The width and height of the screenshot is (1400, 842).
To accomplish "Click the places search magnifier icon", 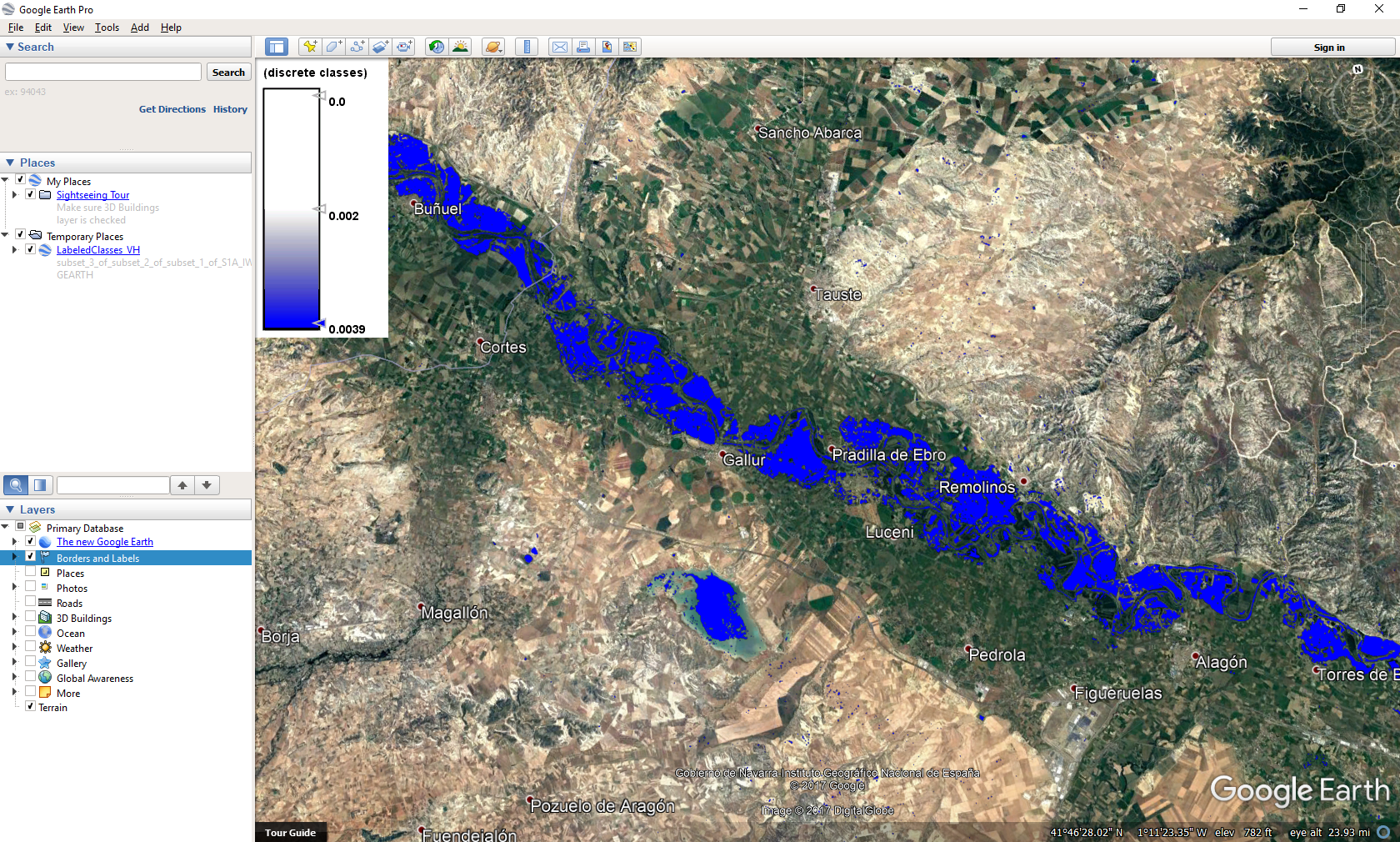I will tap(16, 485).
